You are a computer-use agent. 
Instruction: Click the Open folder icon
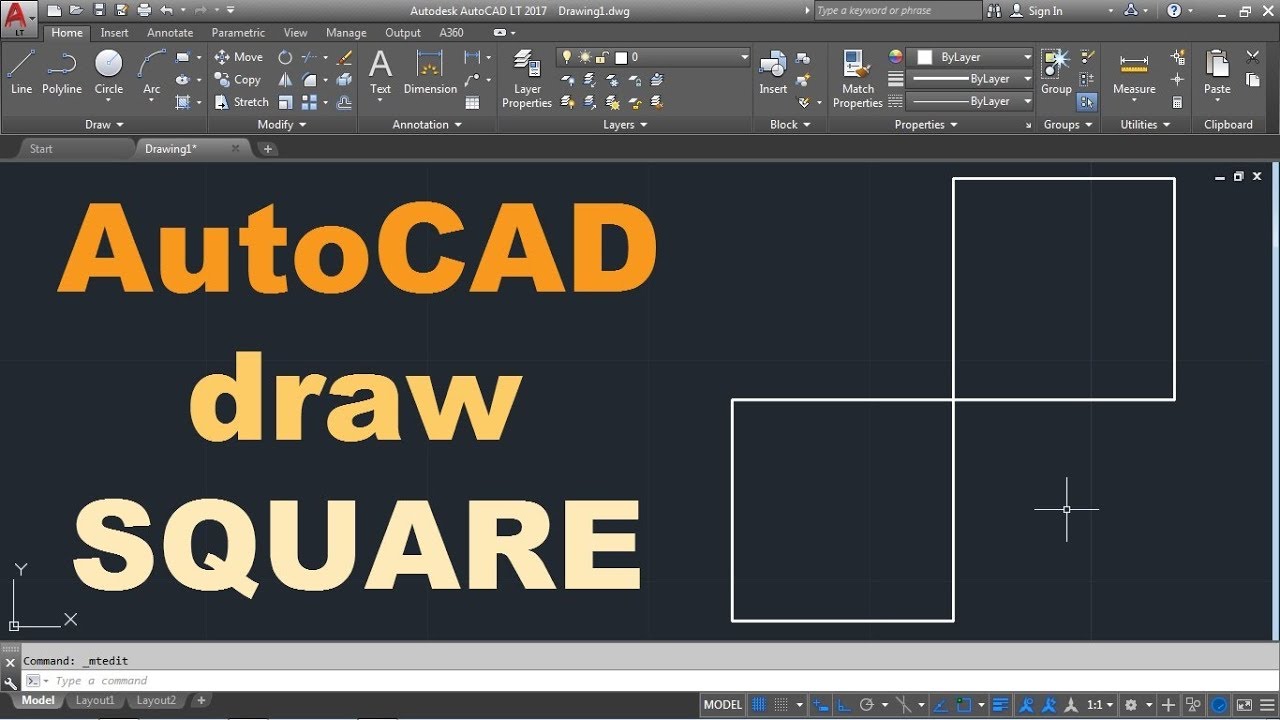pos(76,10)
